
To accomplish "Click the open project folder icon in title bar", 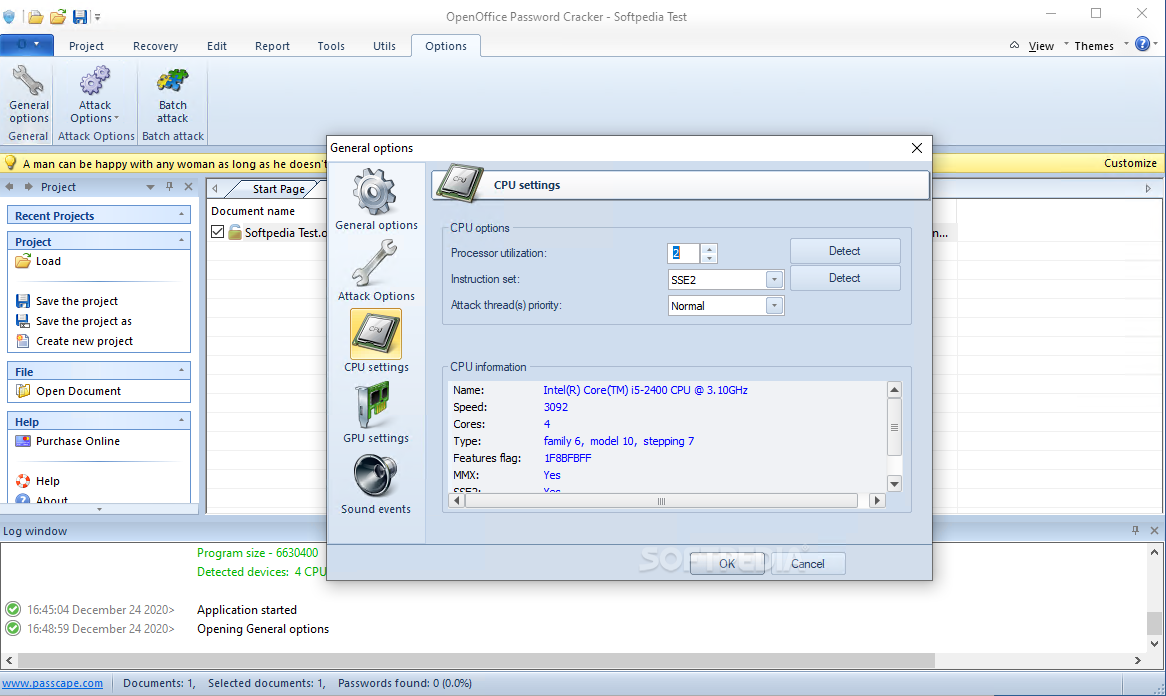I will click(57, 16).
